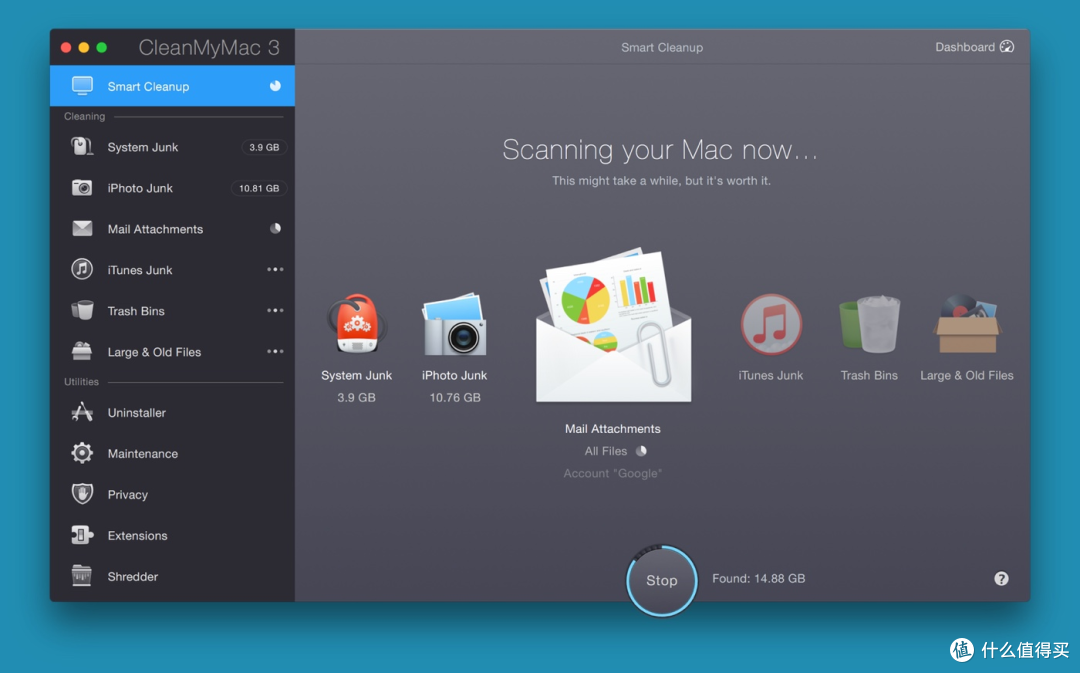
Task: Click the Privacy shield icon in sidebar
Action: [82, 494]
